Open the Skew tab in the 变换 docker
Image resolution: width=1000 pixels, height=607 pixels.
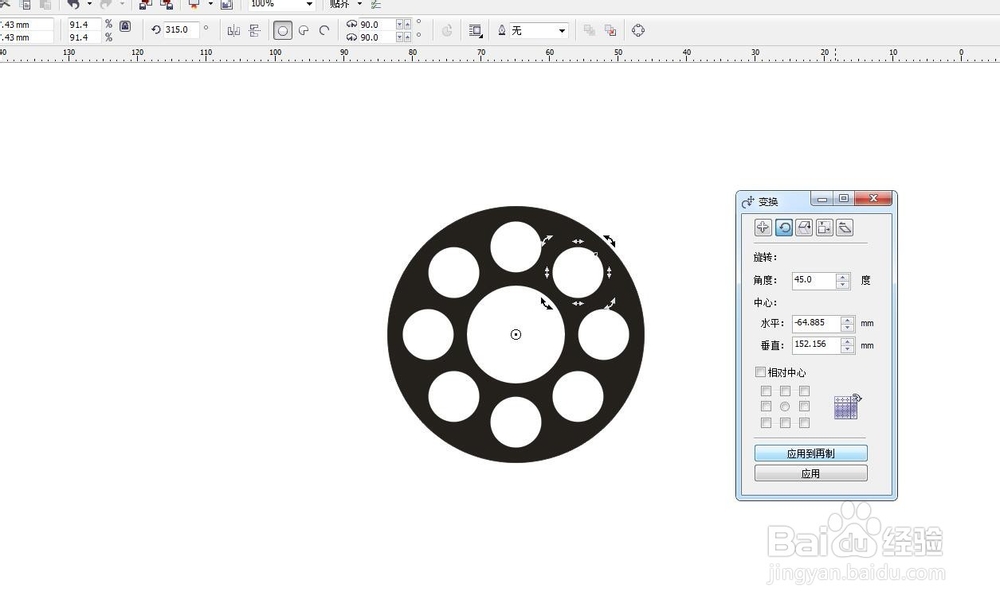(845, 228)
